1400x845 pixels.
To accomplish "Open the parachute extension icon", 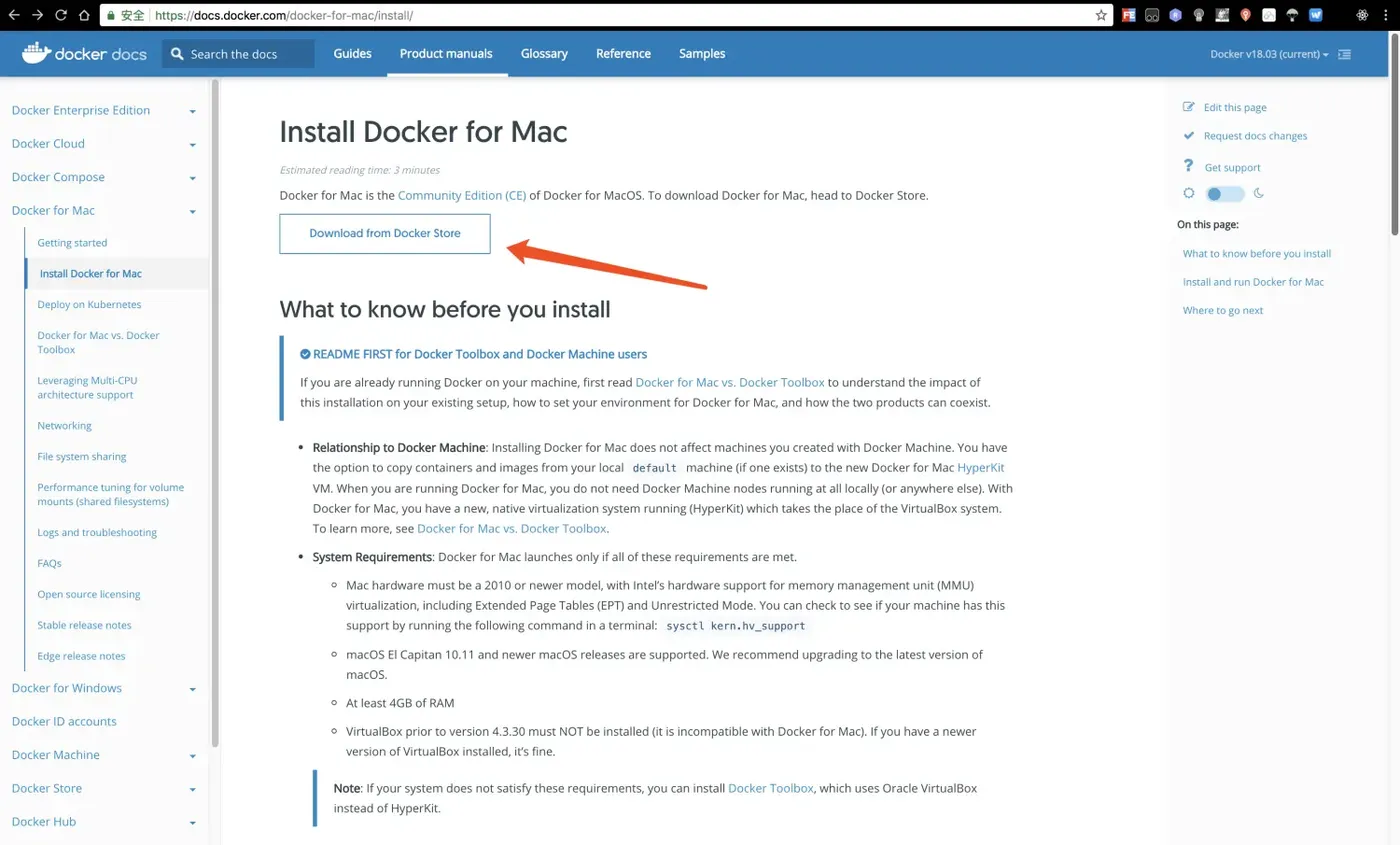I will pos(1292,15).
